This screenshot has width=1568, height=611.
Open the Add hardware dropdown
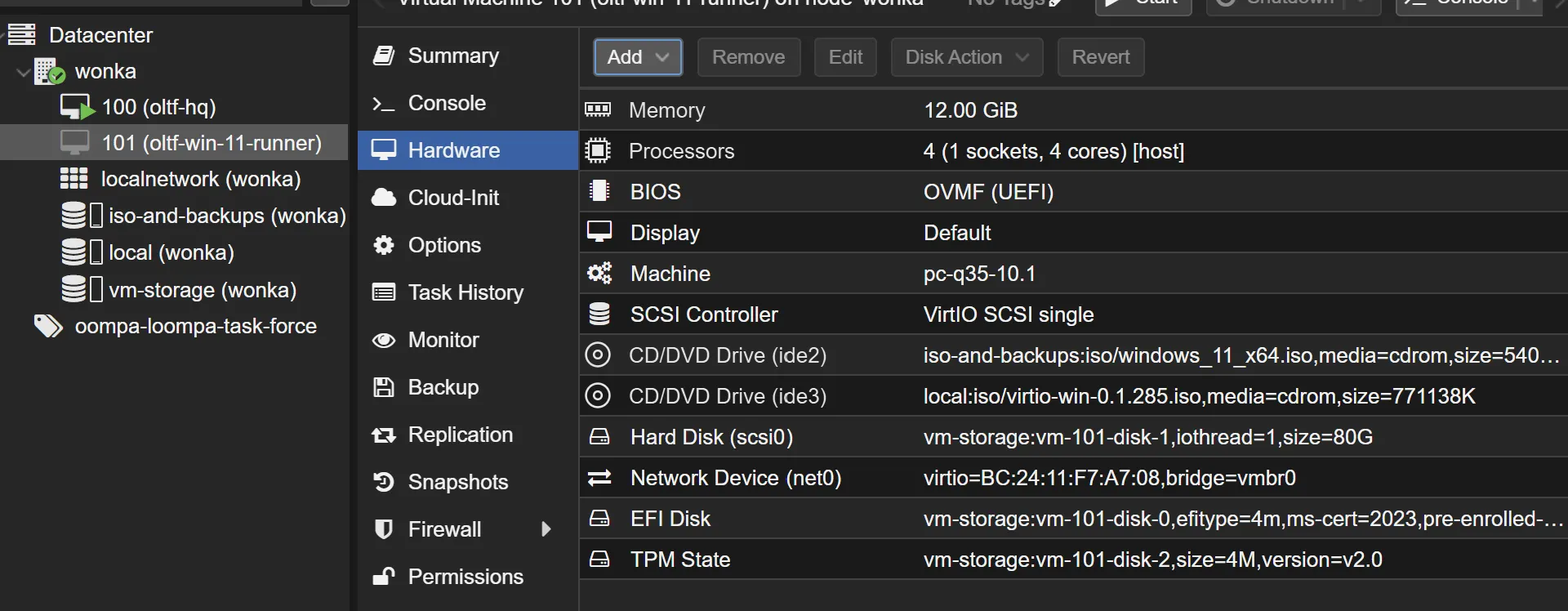point(638,57)
